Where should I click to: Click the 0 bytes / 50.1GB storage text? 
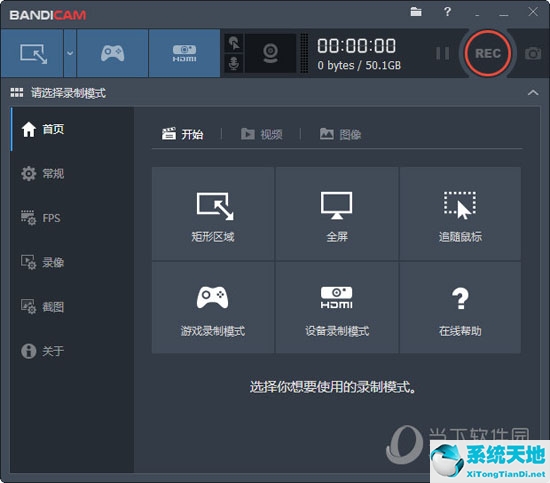pos(359,65)
